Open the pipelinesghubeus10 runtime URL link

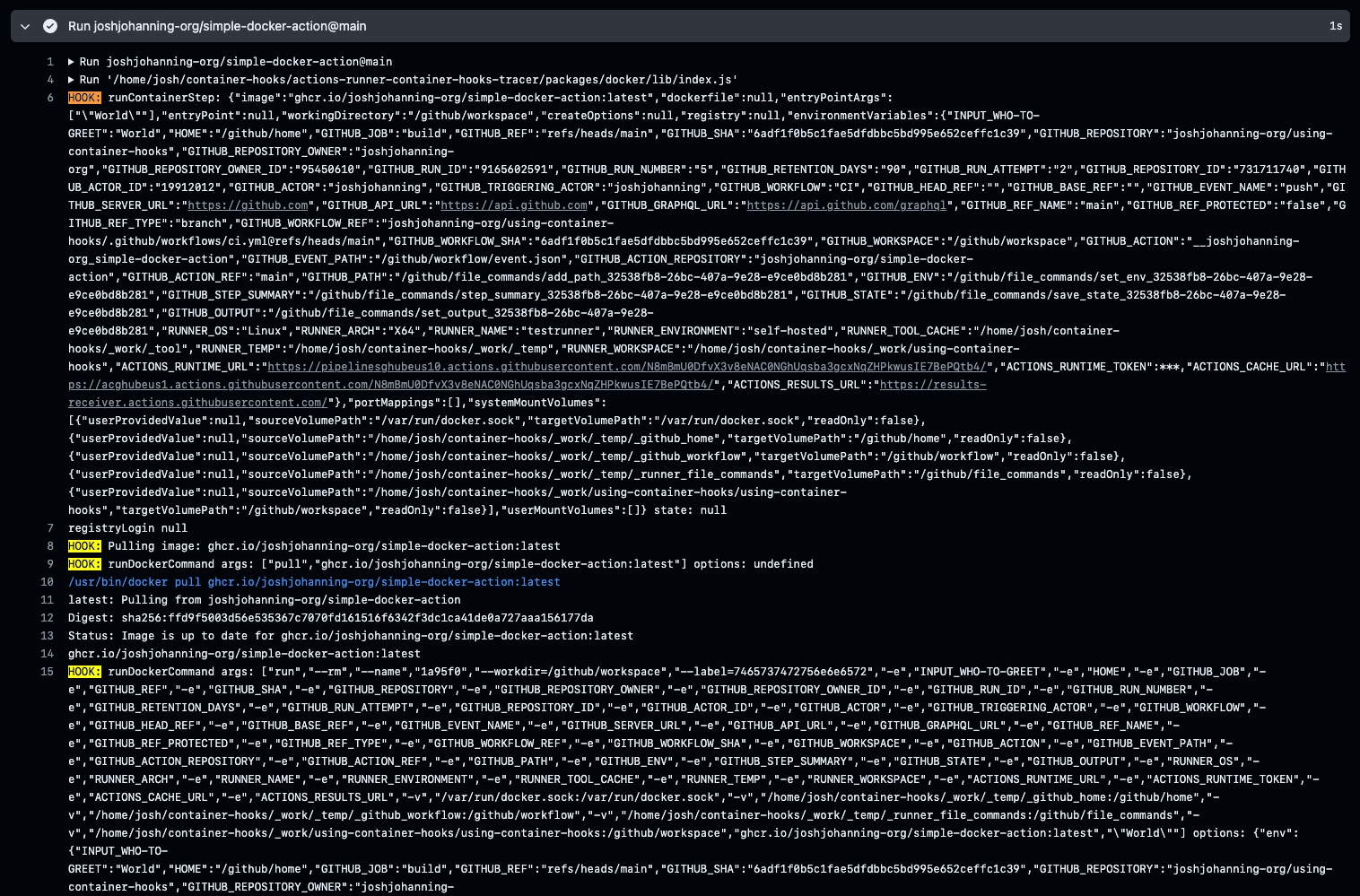pyautogui.click(x=628, y=367)
